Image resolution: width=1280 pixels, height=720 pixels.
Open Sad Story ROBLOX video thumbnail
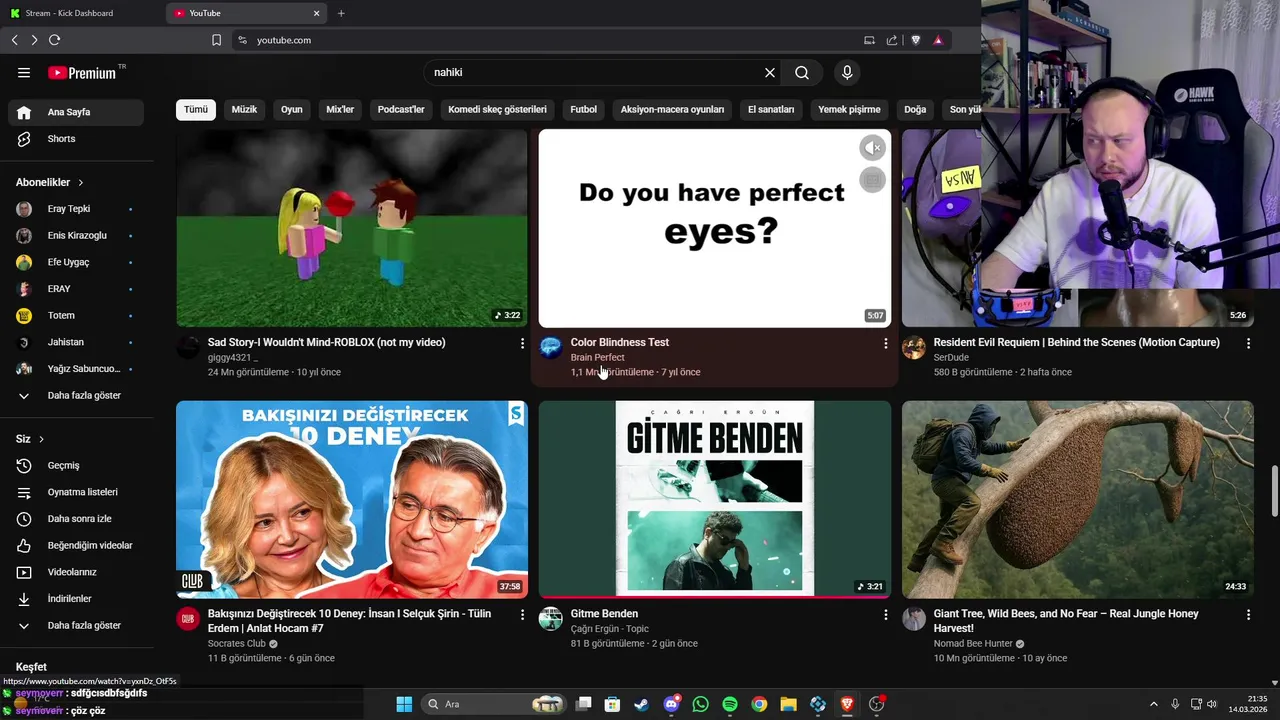[352, 228]
